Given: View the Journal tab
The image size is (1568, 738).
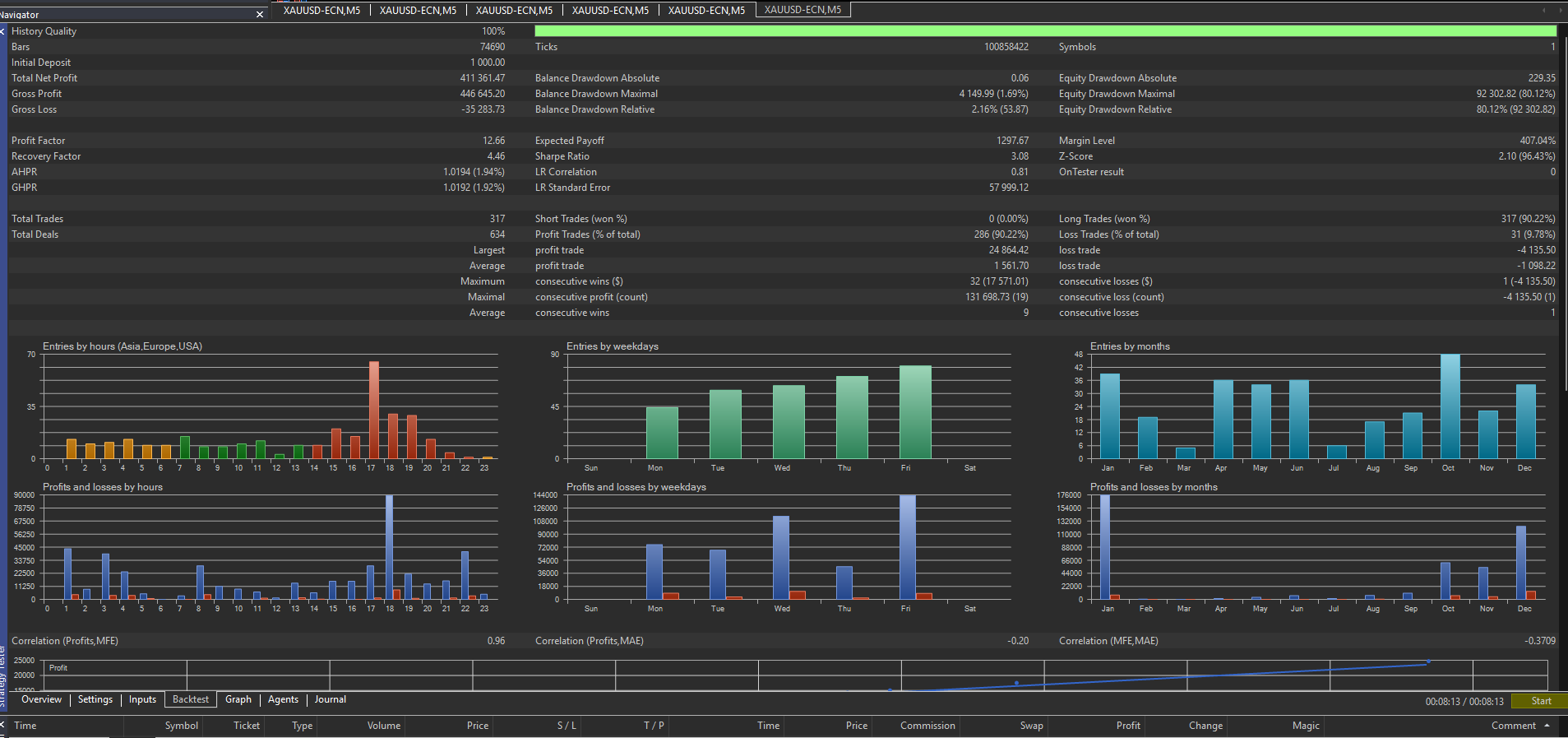Looking at the screenshot, I should click(330, 699).
